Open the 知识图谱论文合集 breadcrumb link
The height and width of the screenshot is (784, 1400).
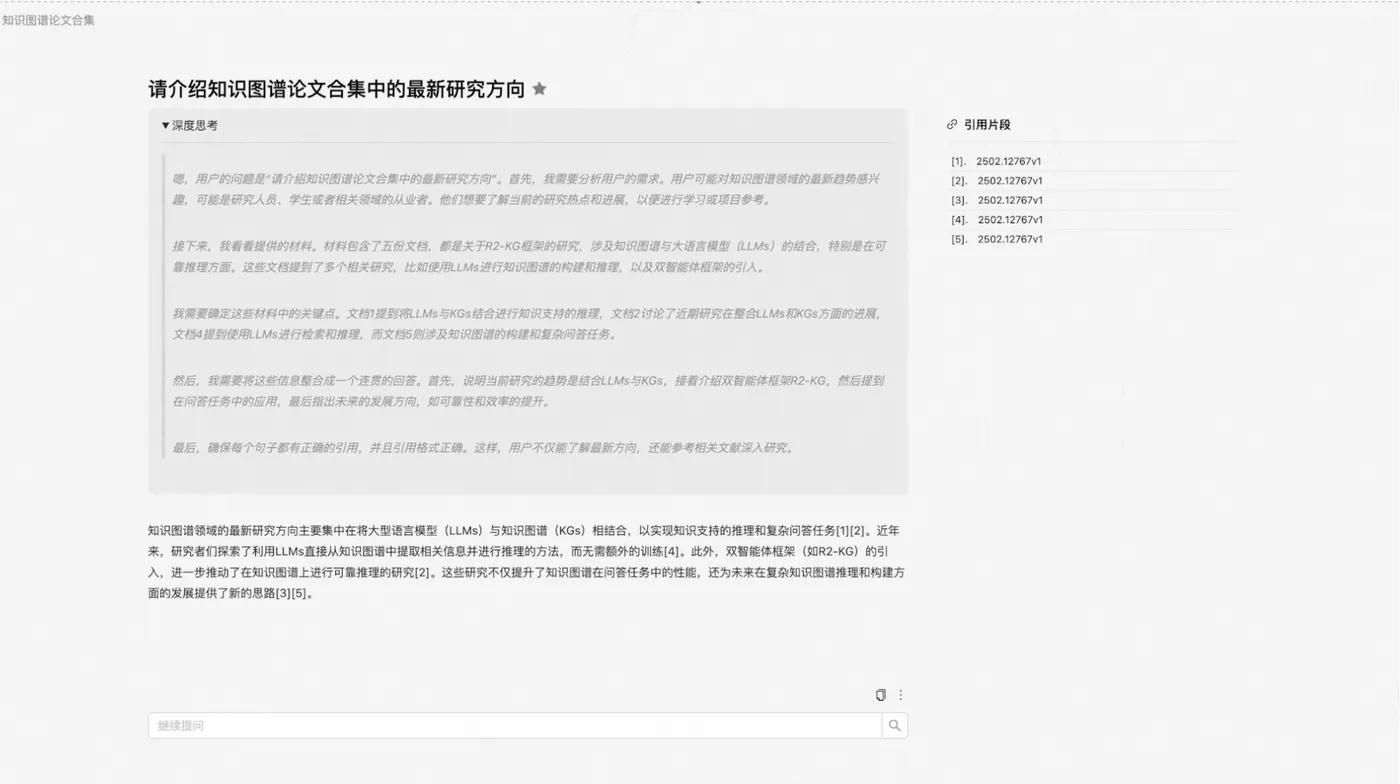click(x=49, y=20)
